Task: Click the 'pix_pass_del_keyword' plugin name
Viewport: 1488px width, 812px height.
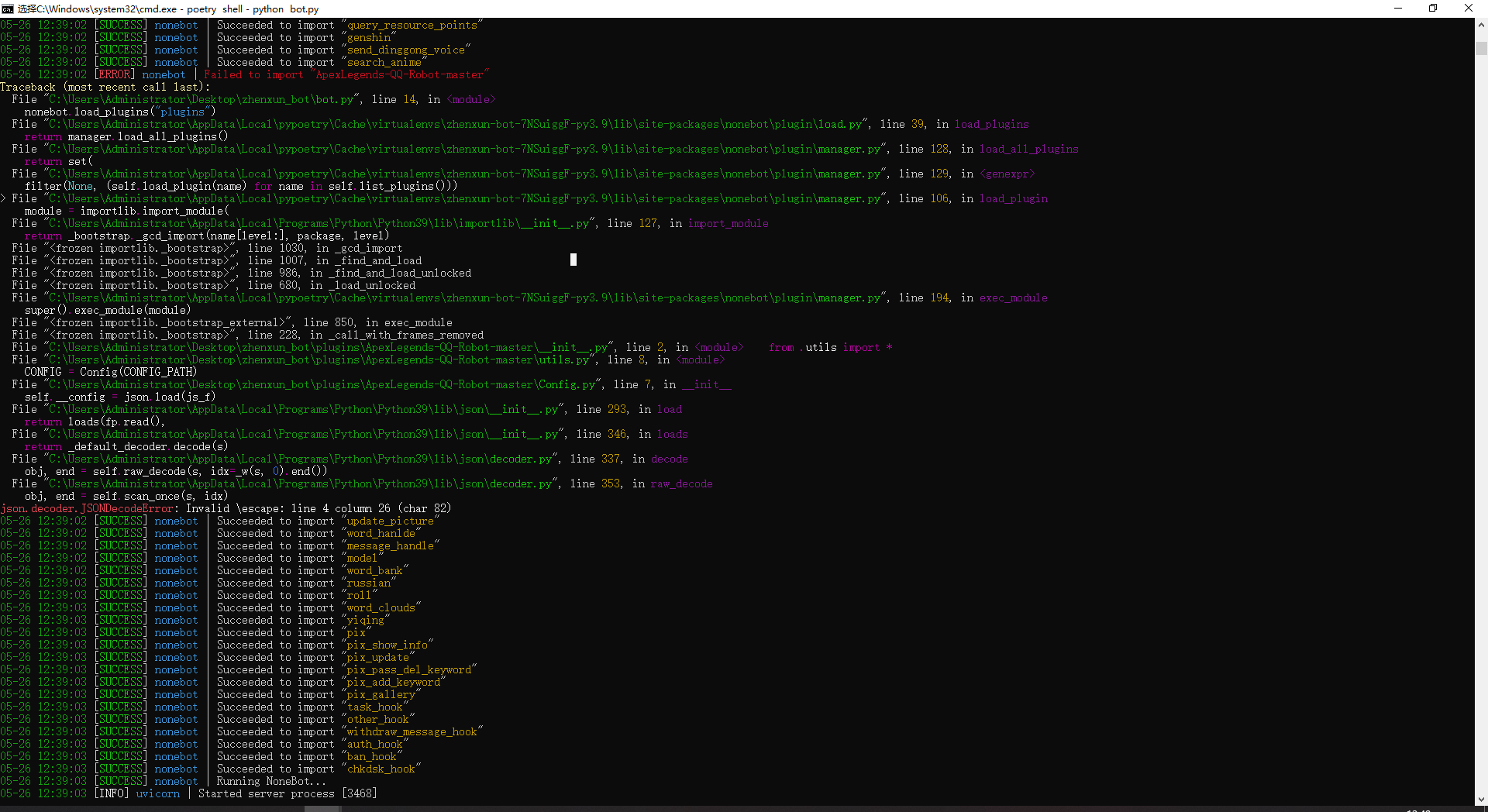Action: coord(408,669)
